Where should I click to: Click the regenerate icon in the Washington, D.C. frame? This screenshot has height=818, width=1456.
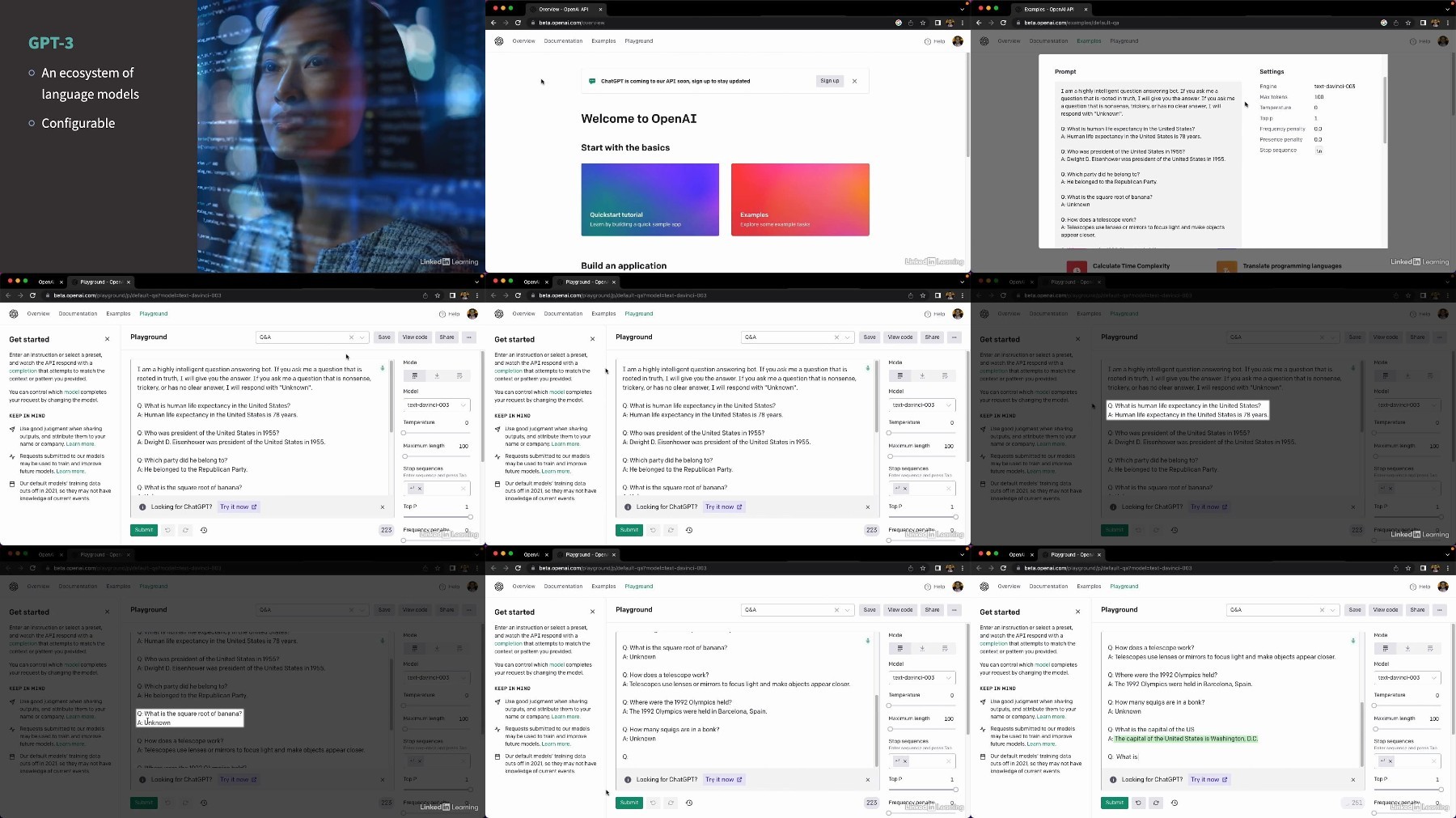point(1156,803)
